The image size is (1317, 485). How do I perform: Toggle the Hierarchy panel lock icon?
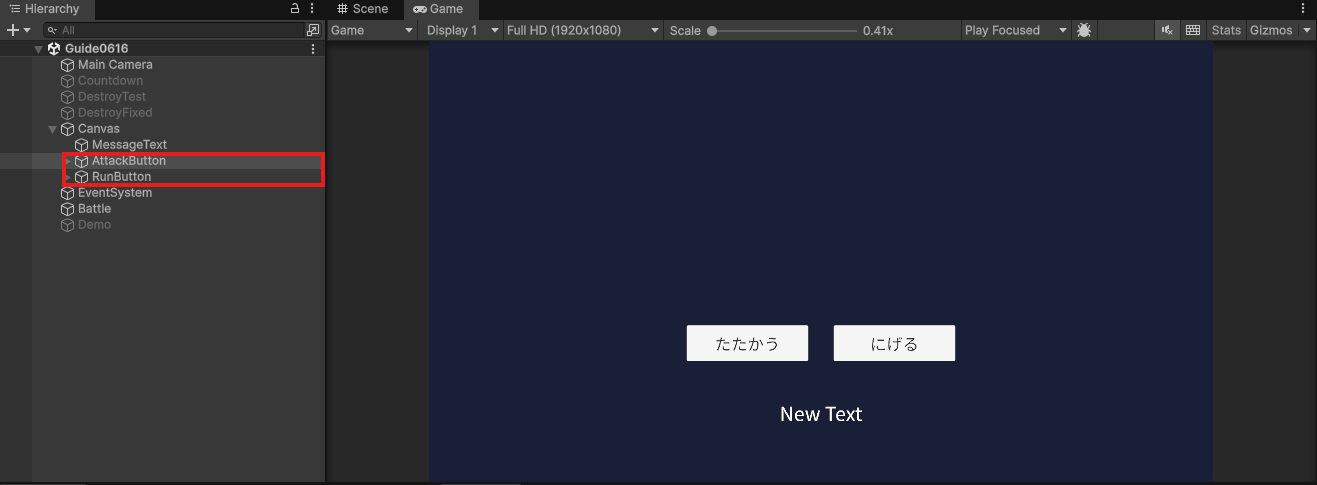pyautogui.click(x=295, y=9)
